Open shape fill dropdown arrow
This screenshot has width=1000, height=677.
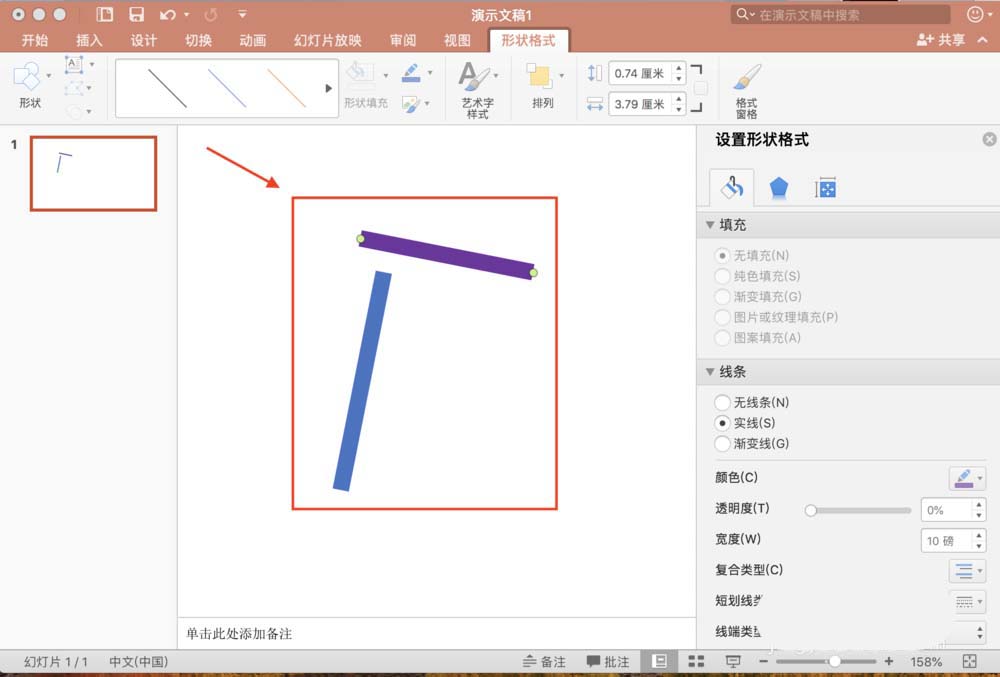[386, 75]
